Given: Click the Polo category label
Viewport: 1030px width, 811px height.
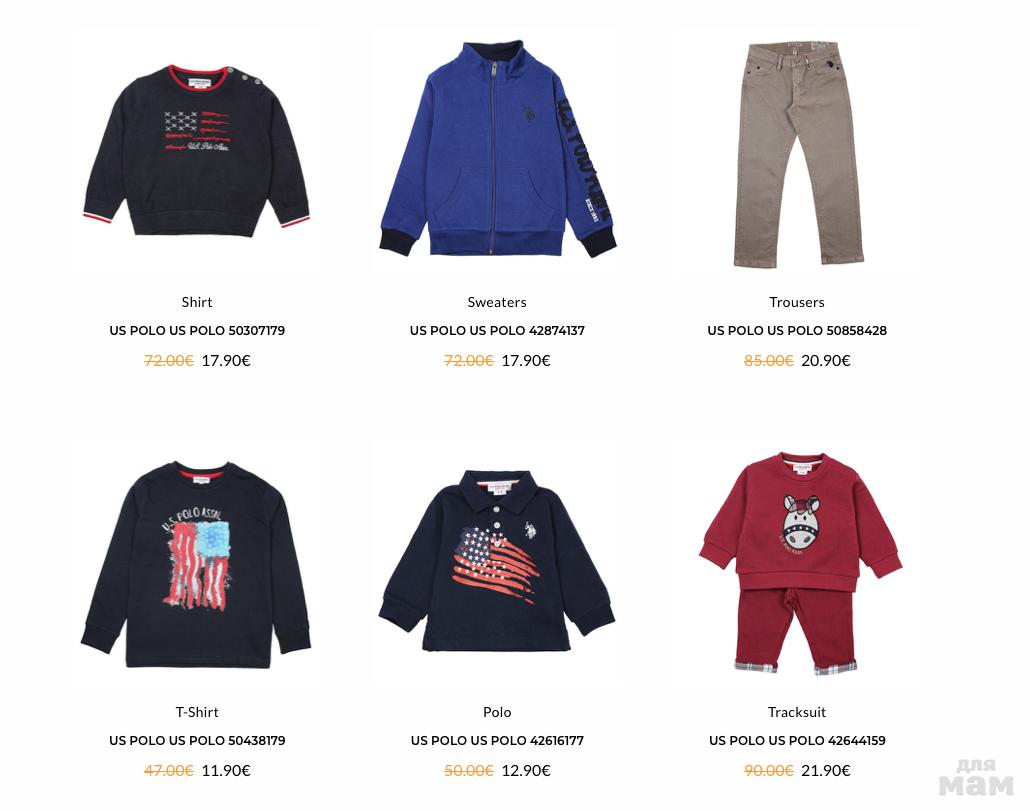Looking at the screenshot, I should (x=497, y=712).
